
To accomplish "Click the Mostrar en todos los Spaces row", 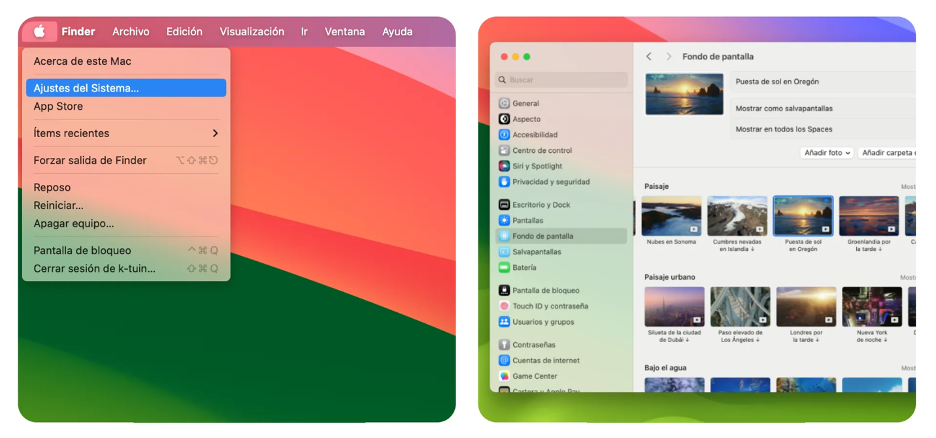I will (823, 129).
